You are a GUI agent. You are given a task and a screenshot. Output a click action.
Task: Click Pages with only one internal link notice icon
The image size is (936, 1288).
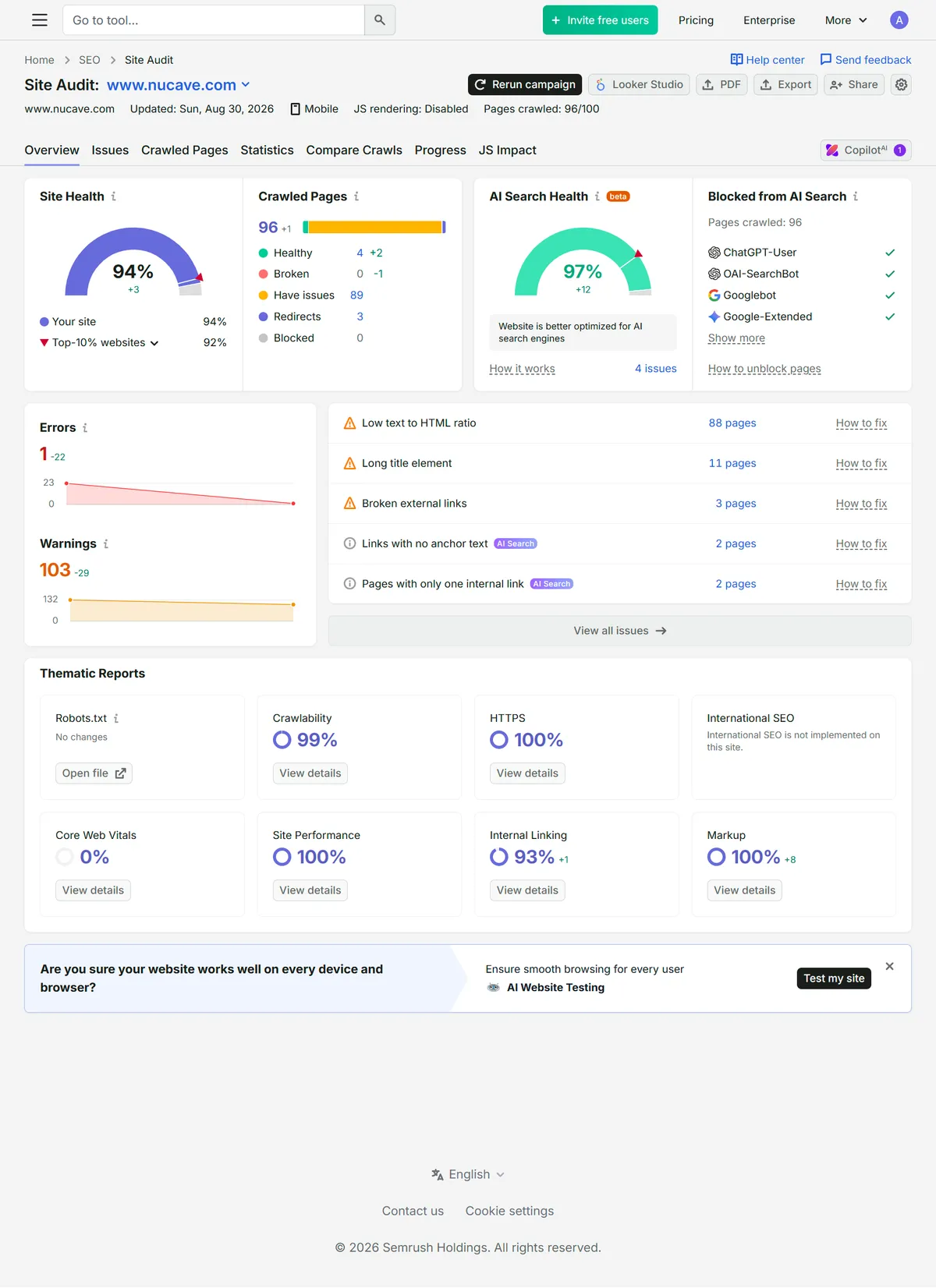point(350,584)
